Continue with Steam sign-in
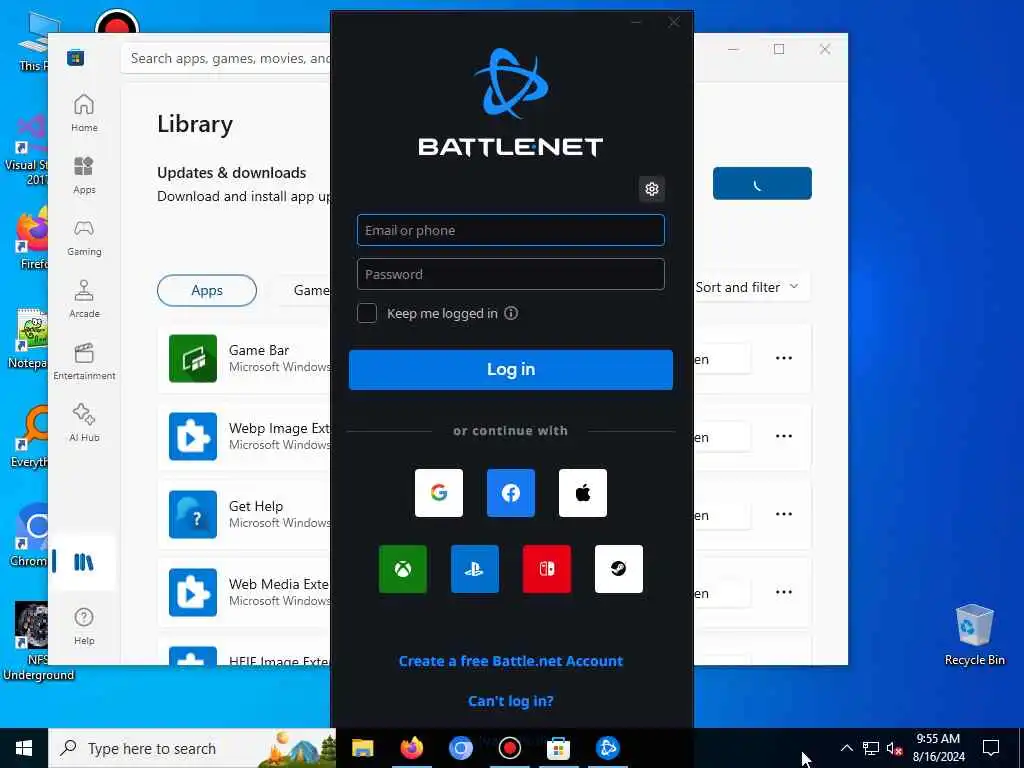Viewport: 1024px width, 768px height. tap(618, 569)
